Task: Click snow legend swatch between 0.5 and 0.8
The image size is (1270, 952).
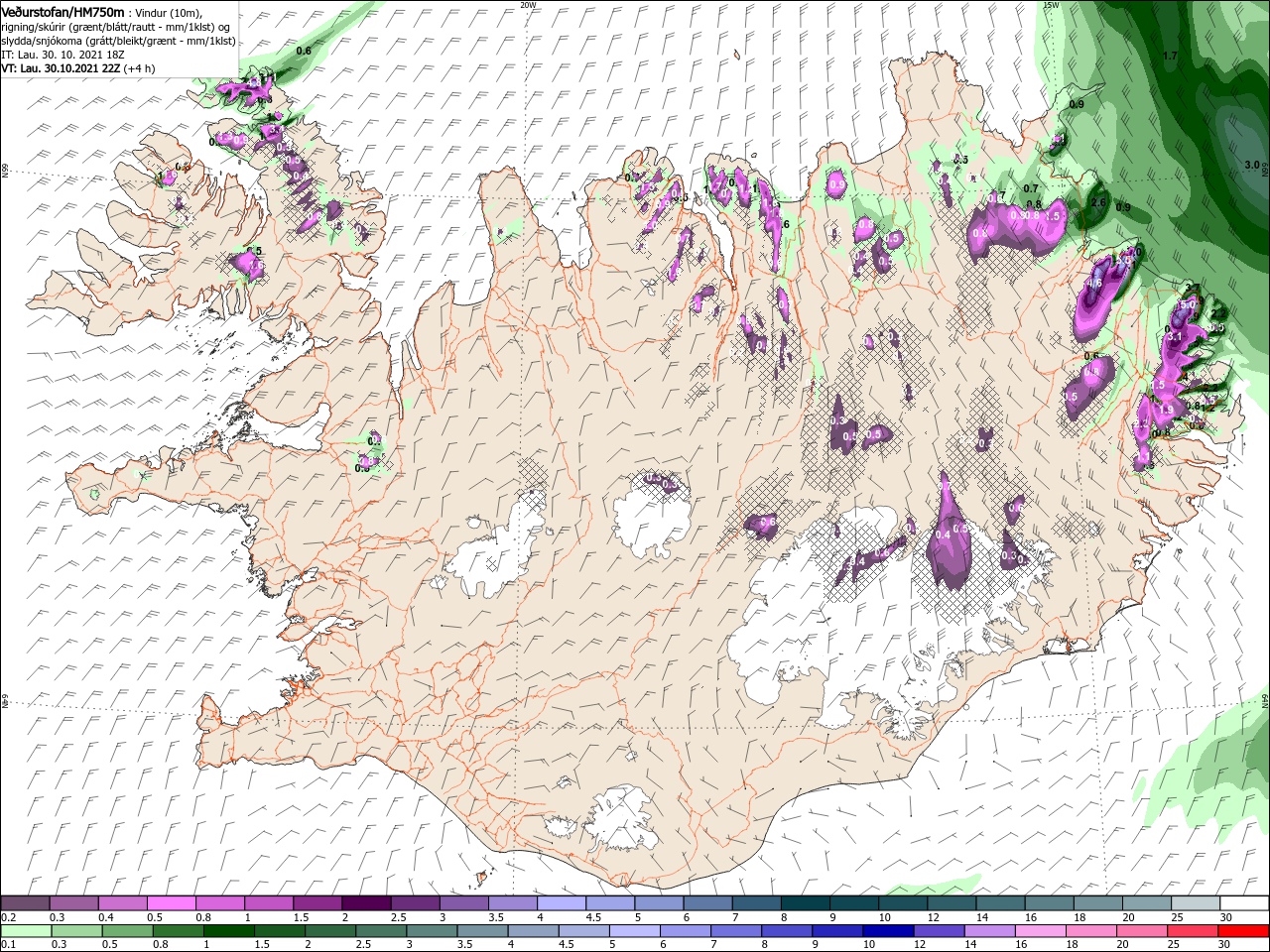Action: coord(171,903)
